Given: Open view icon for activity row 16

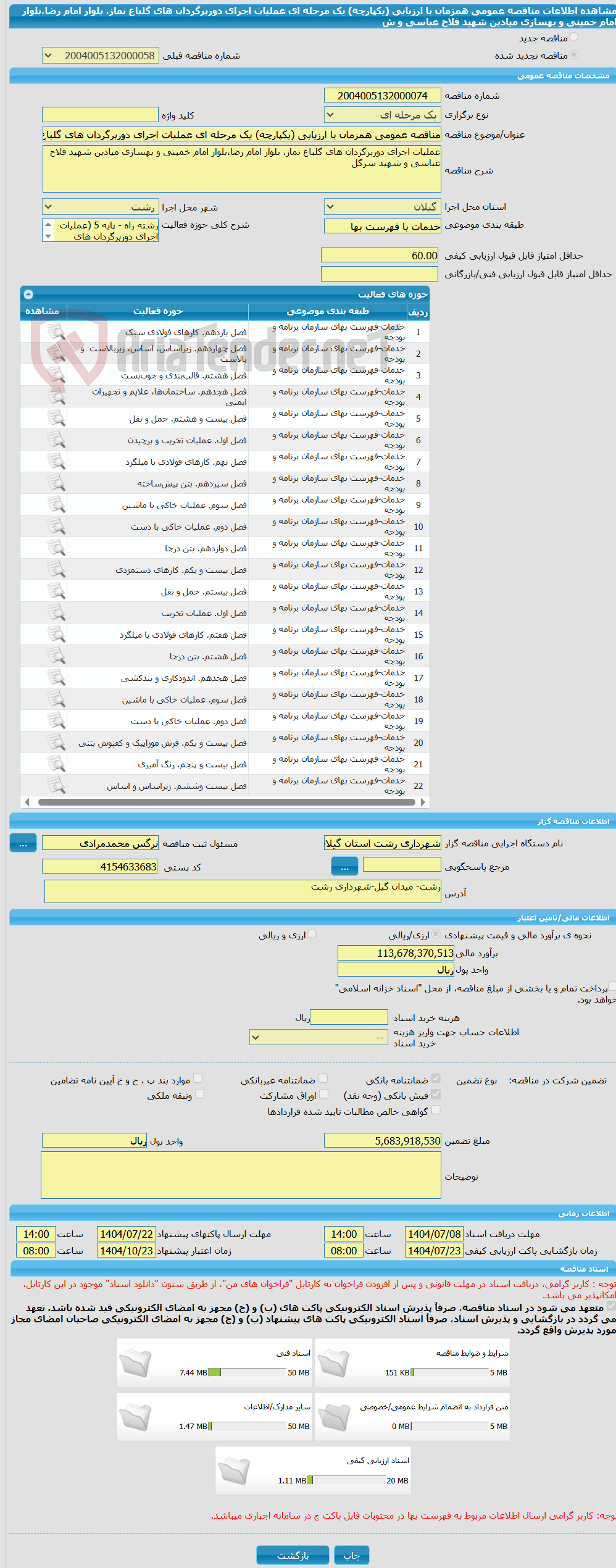Looking at the screenshot, I should click(56, 656).
